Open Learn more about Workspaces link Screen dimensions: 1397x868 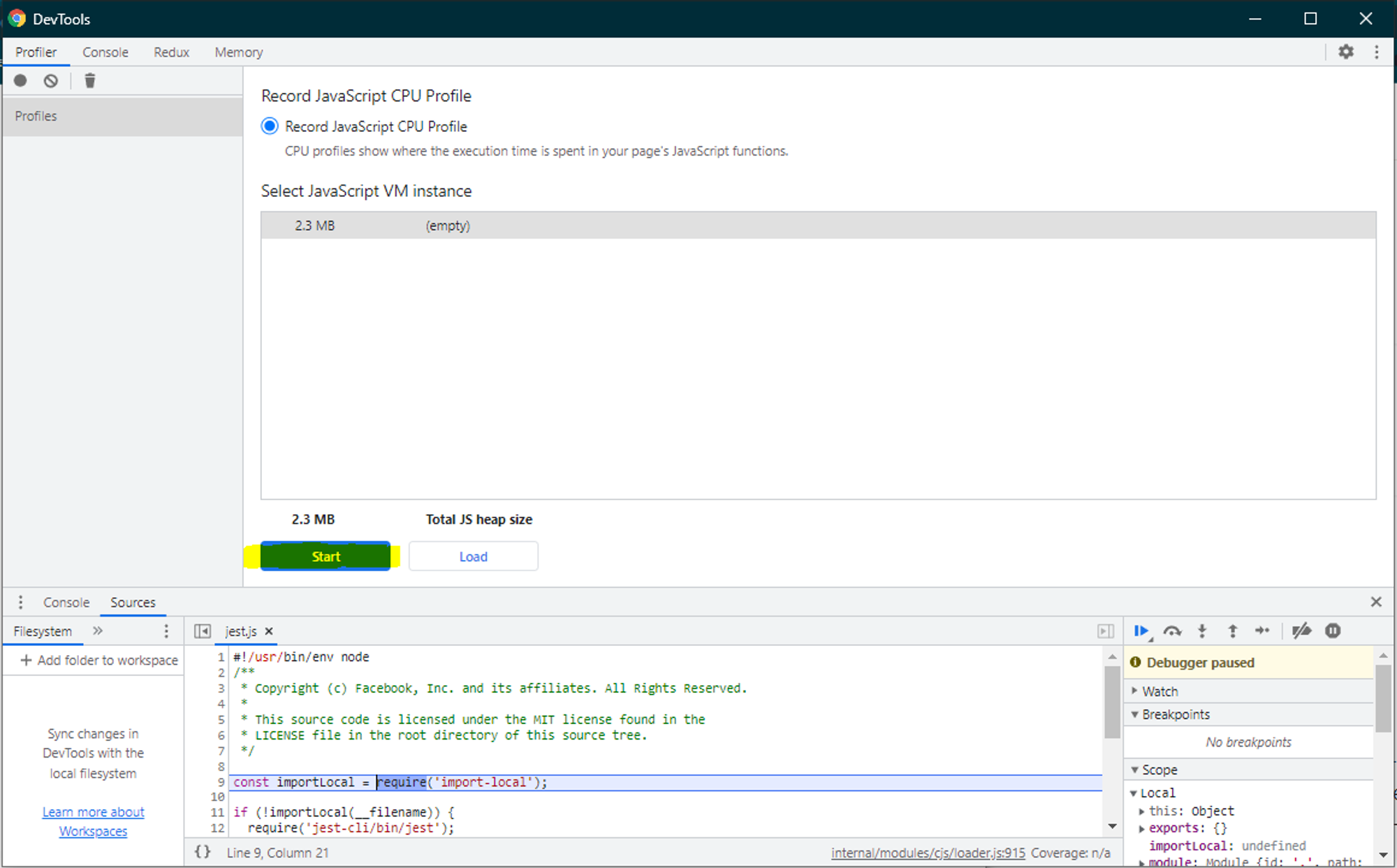point(93,821)
